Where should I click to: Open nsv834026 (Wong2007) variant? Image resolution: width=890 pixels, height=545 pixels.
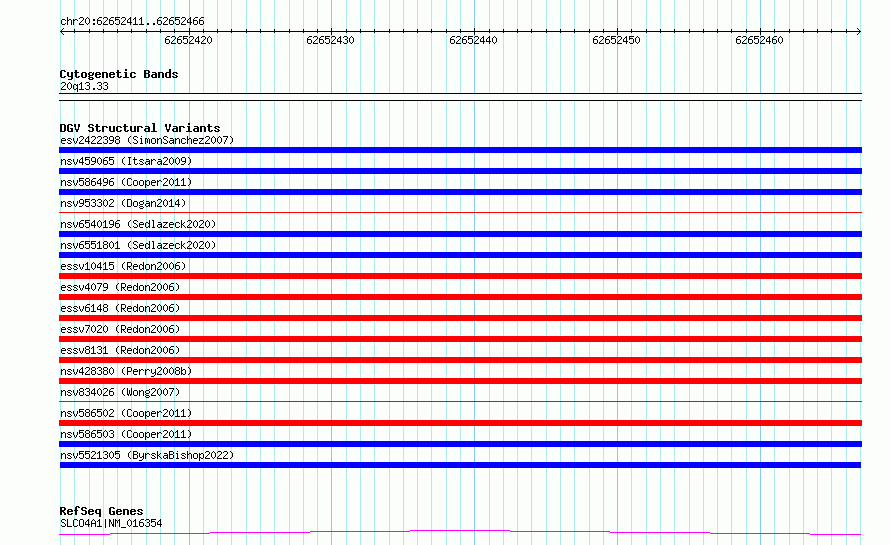click(120, 392)
